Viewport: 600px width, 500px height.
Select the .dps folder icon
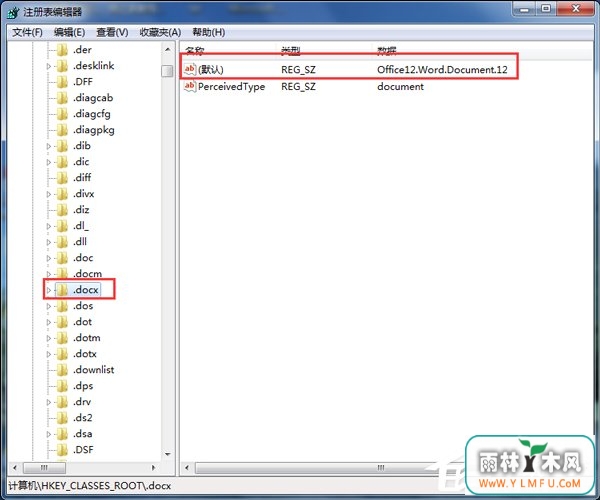pyautogui.click(x=62, y=386)
